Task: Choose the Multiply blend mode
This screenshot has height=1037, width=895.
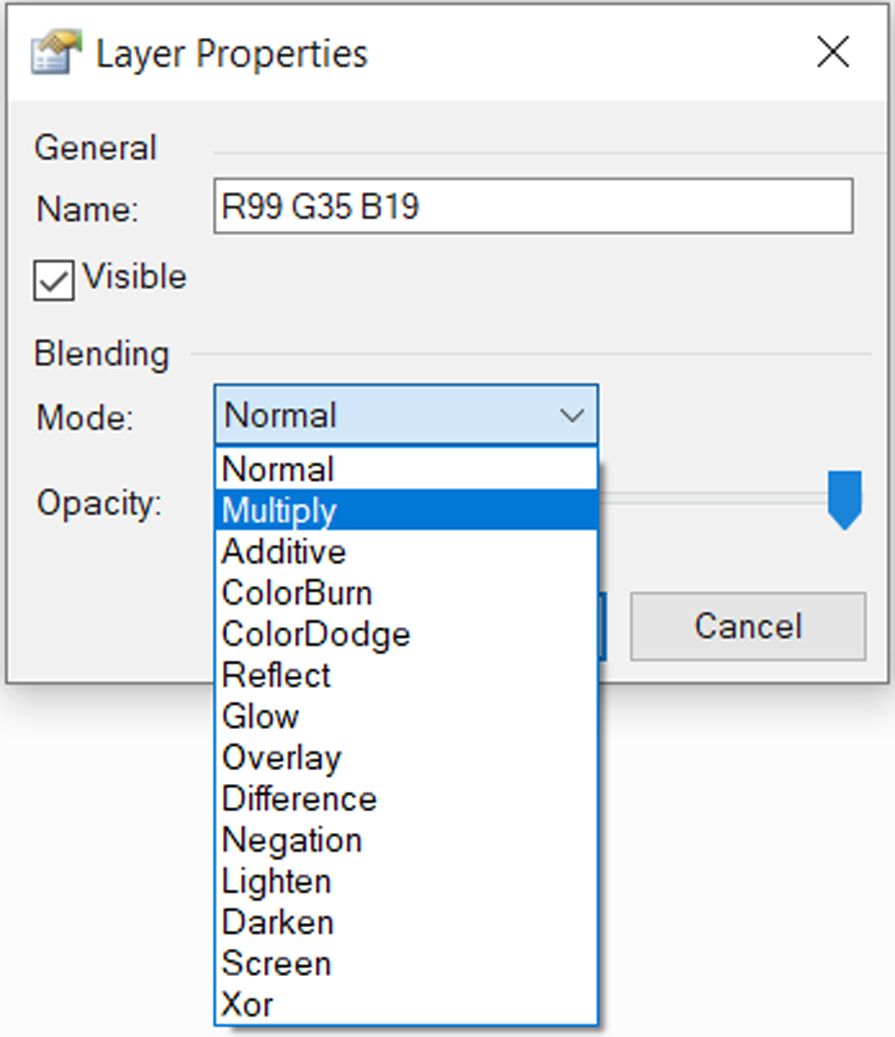Action: (406, 510)
